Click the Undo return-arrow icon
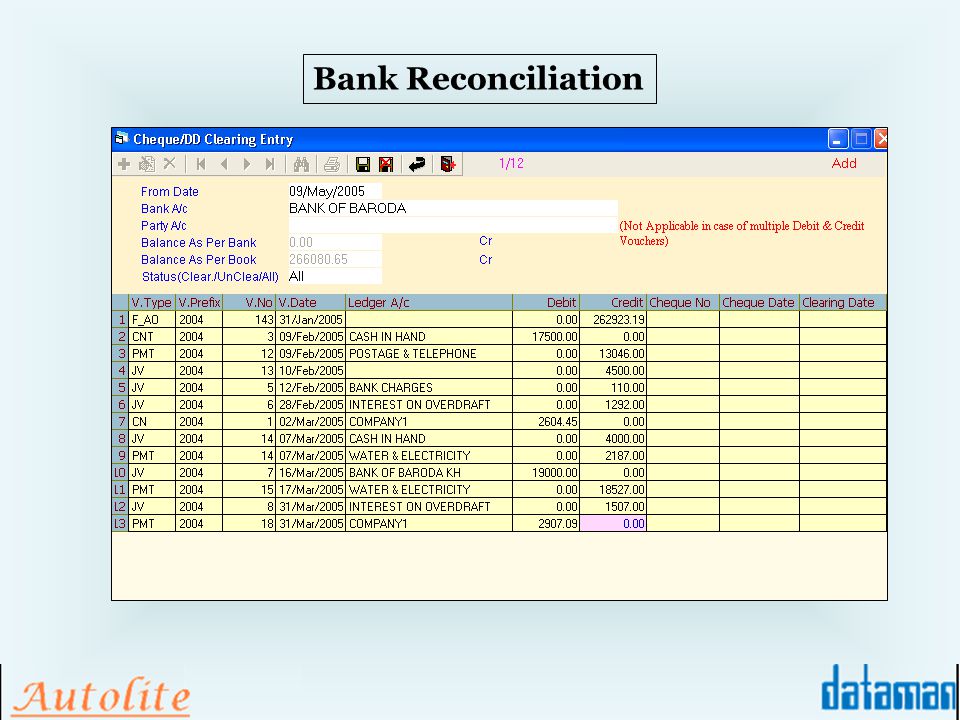 417,164
